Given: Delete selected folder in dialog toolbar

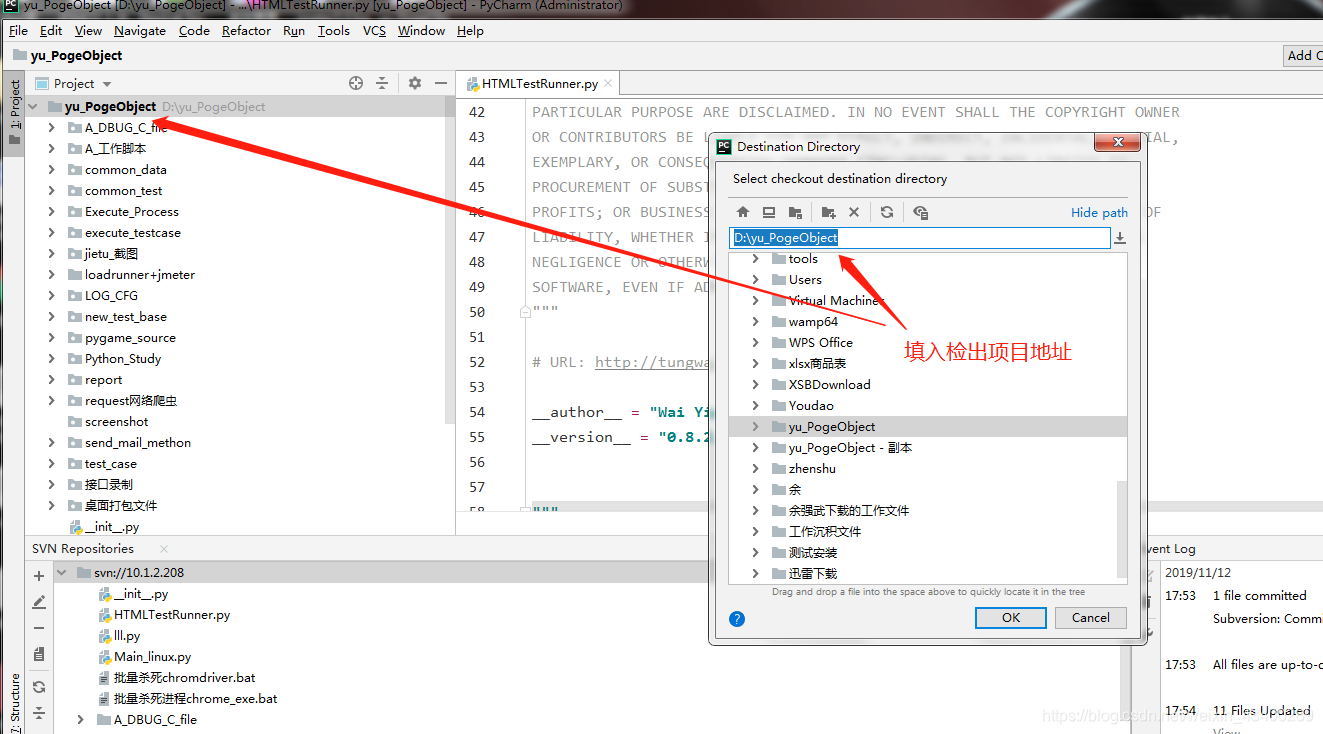Looking at the screenshot, I should 854,212.
